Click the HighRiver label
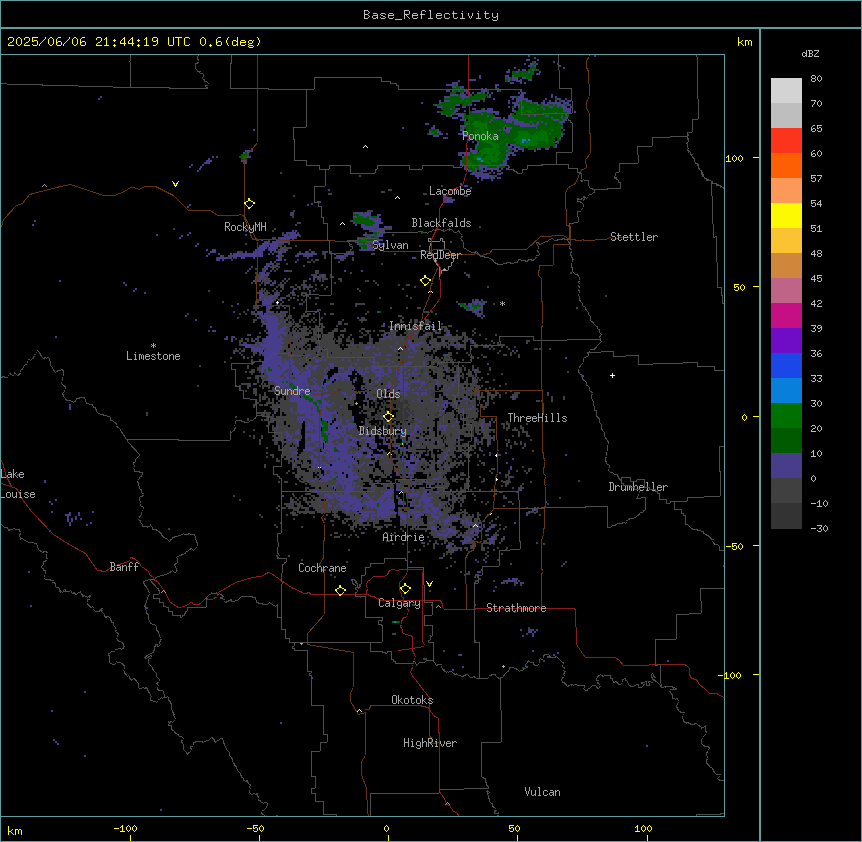The image size is (862, 842). click(x=430, y=743)
